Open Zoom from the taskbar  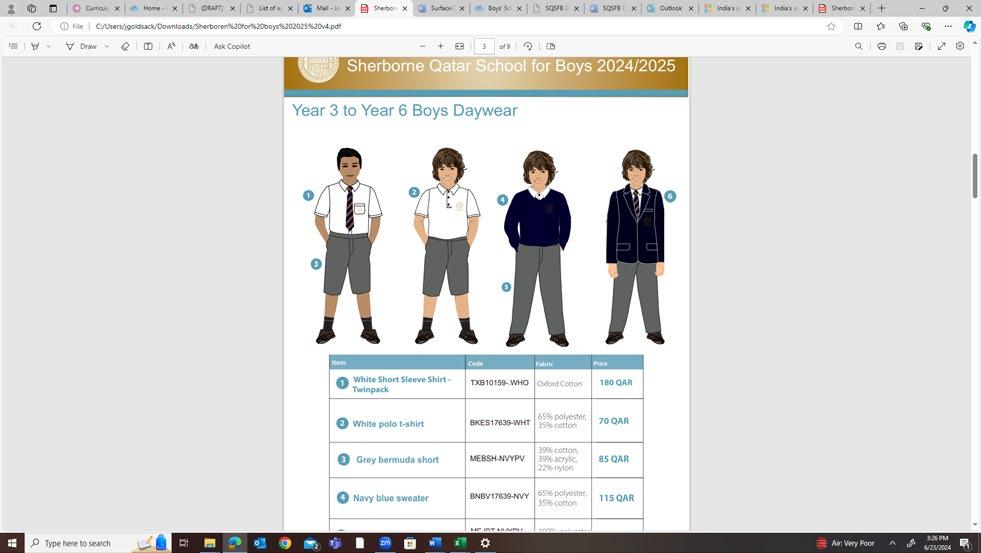pyautogui.click(x=385, y=543)
